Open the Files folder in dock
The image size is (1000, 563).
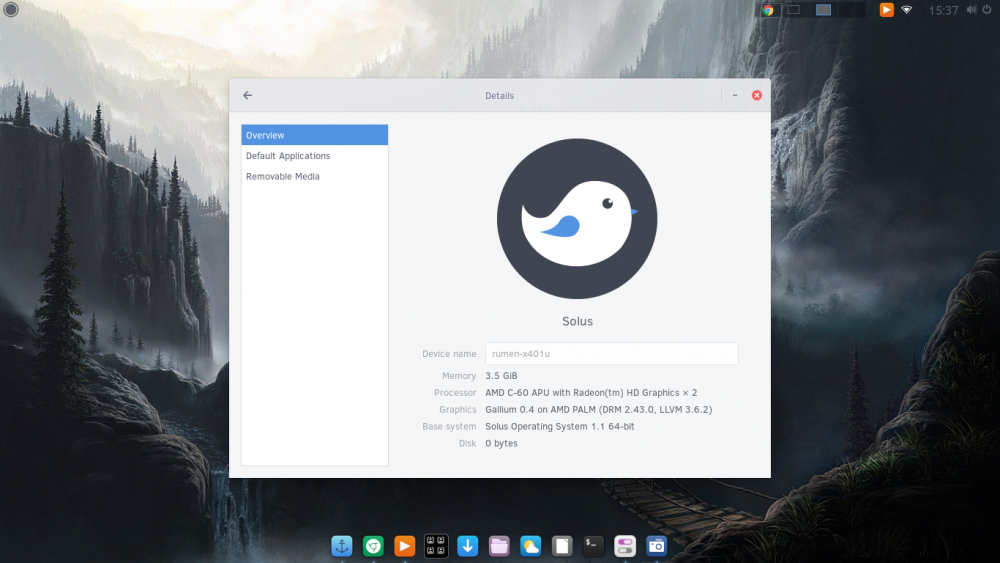coord(499,546)
